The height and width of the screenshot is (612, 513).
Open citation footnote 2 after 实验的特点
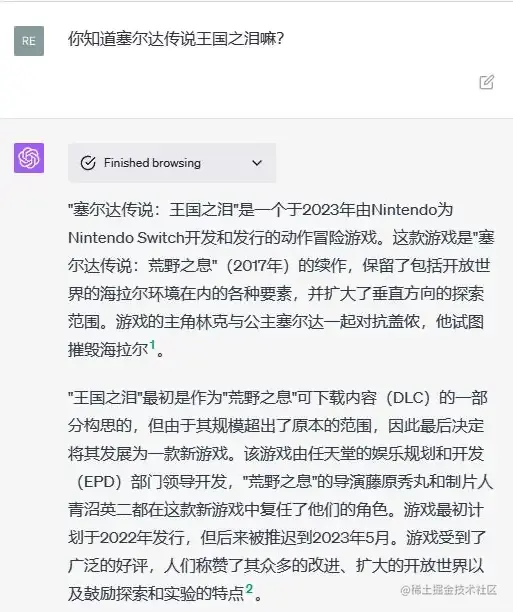pyautogui.click(x=249, y=589)
